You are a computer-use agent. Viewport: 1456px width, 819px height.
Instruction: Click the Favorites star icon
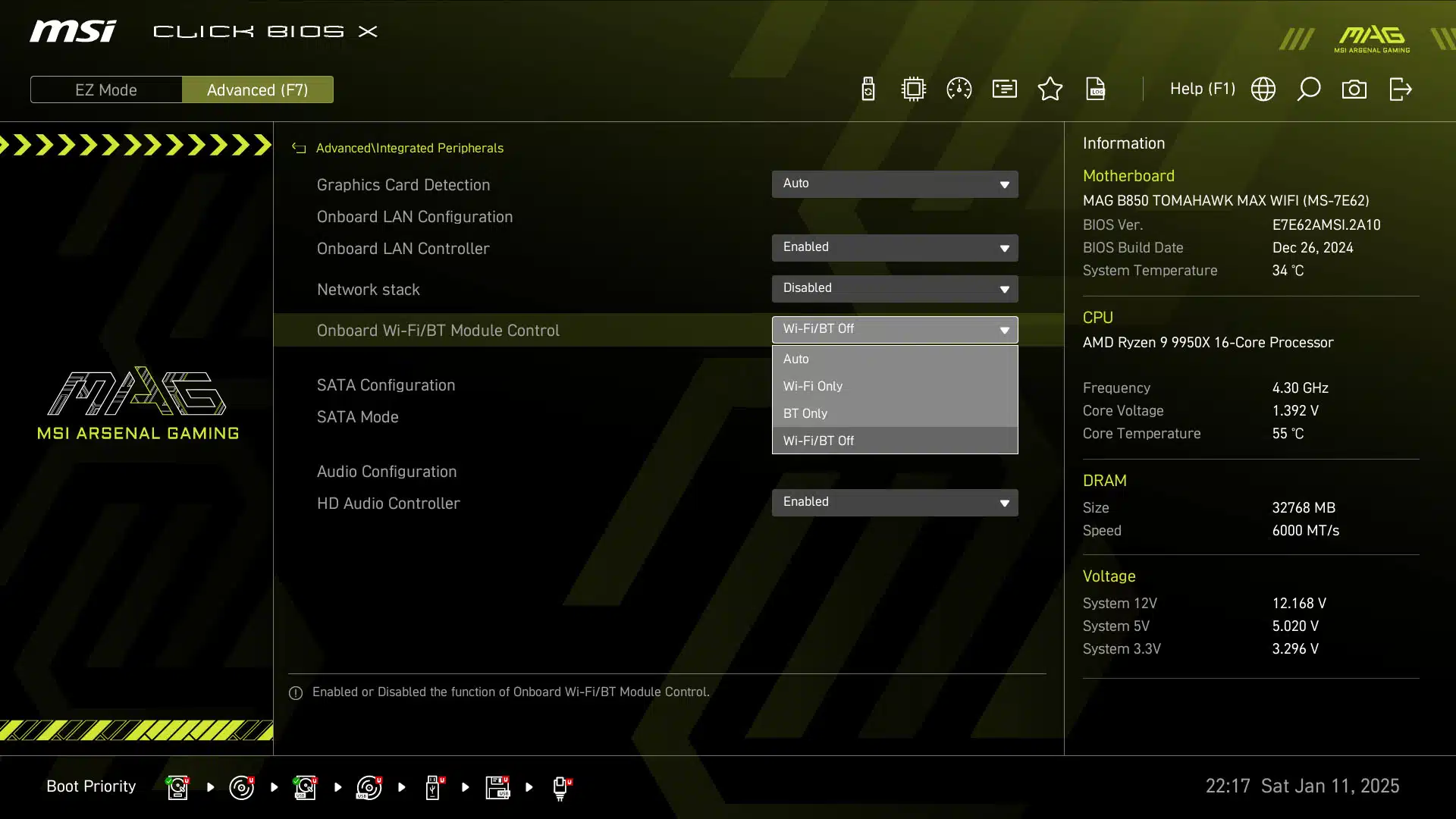[x=1050, y=89]
